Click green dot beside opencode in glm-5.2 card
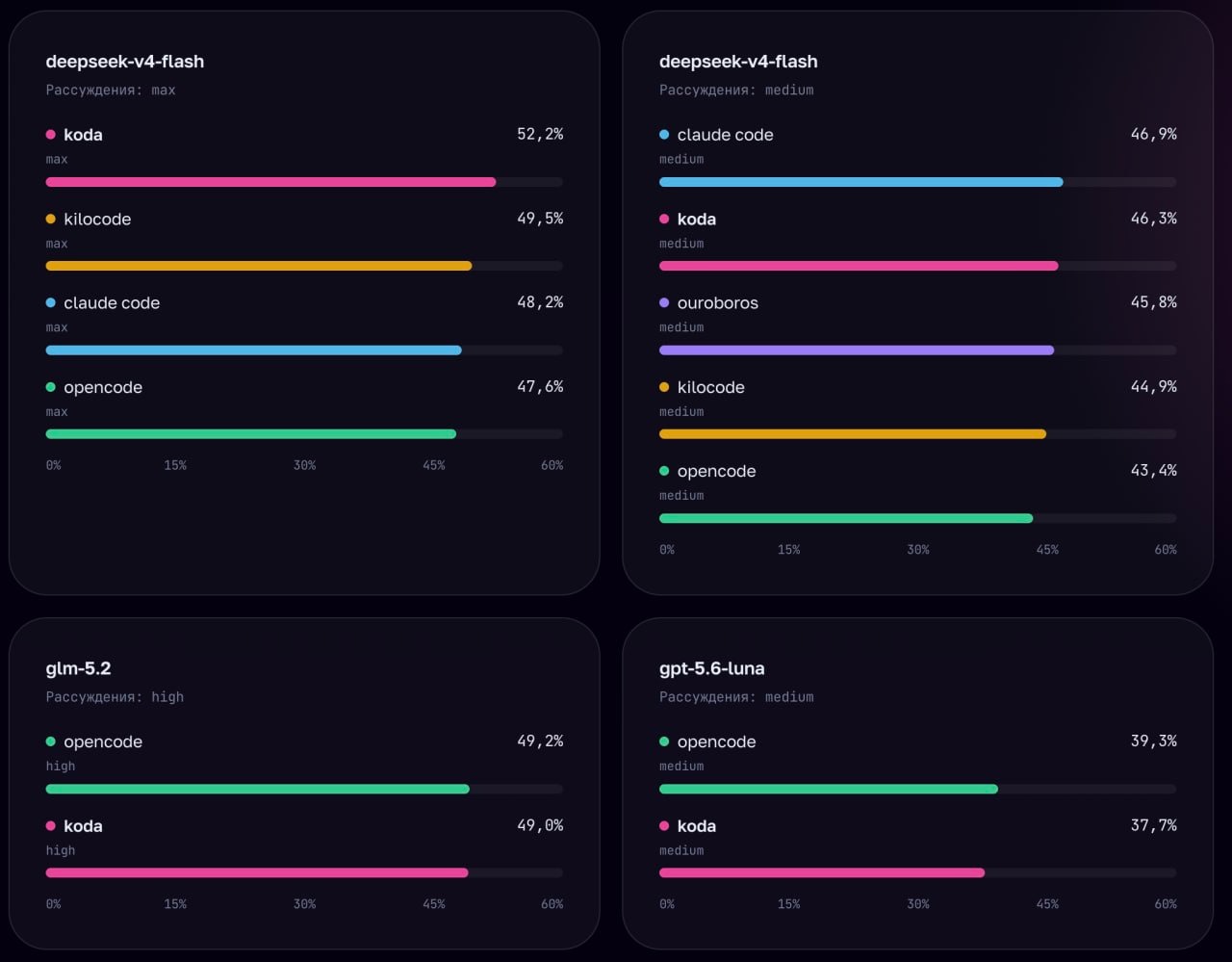The height and width of the screenshot is (962, 1232). [51, 741]
